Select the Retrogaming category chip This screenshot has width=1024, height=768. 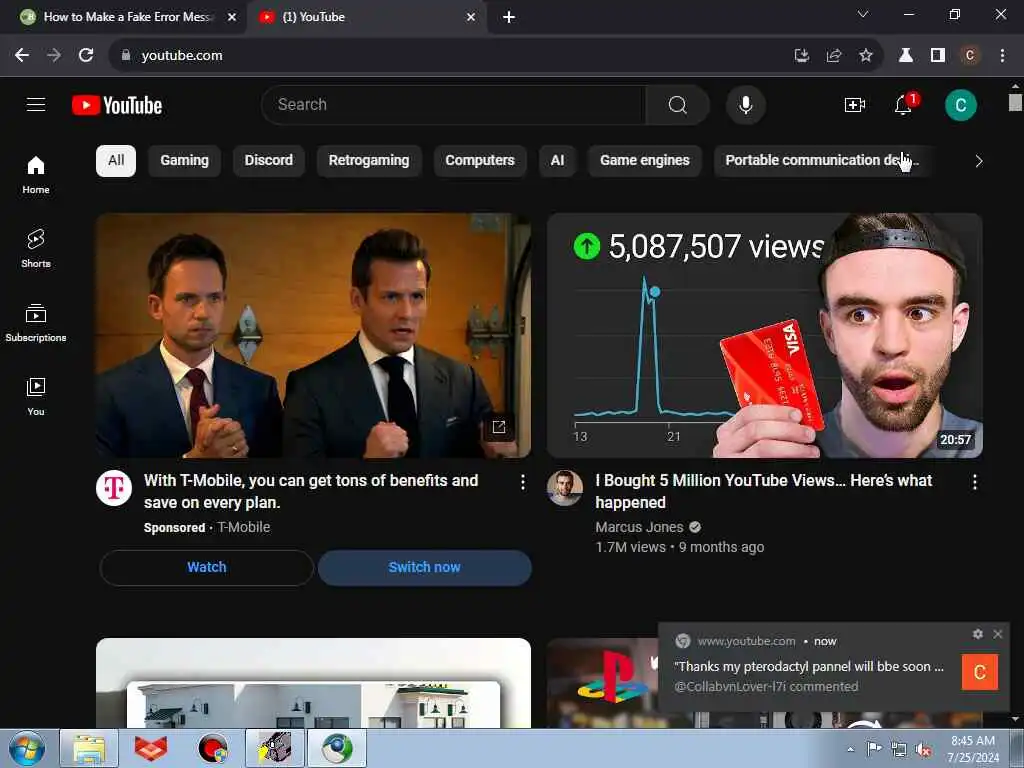[369, 161]
